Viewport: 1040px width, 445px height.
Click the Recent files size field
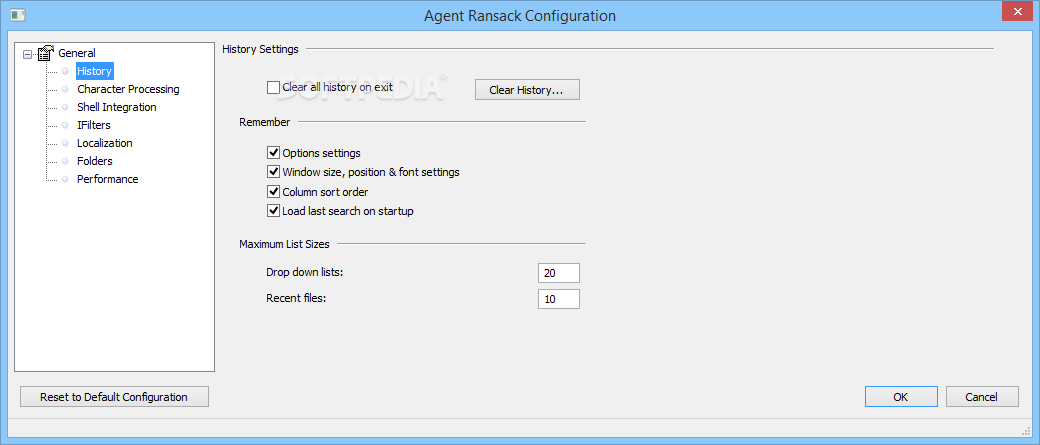559,299
